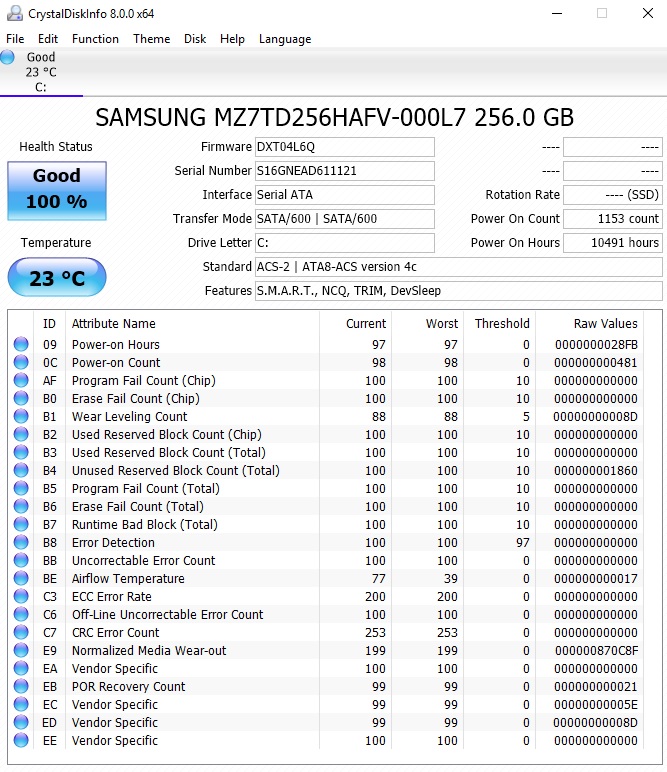
Task: Open the Edit menu
Action: (48, 39)
